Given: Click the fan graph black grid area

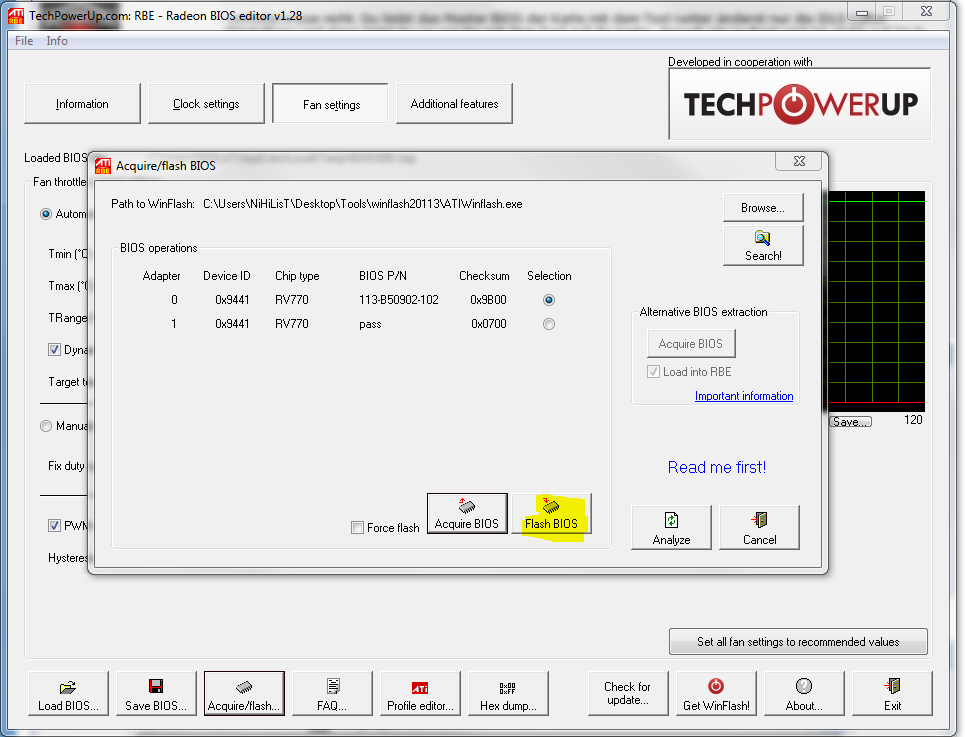Looking at the screenshot, I should [x=876, y=301].
